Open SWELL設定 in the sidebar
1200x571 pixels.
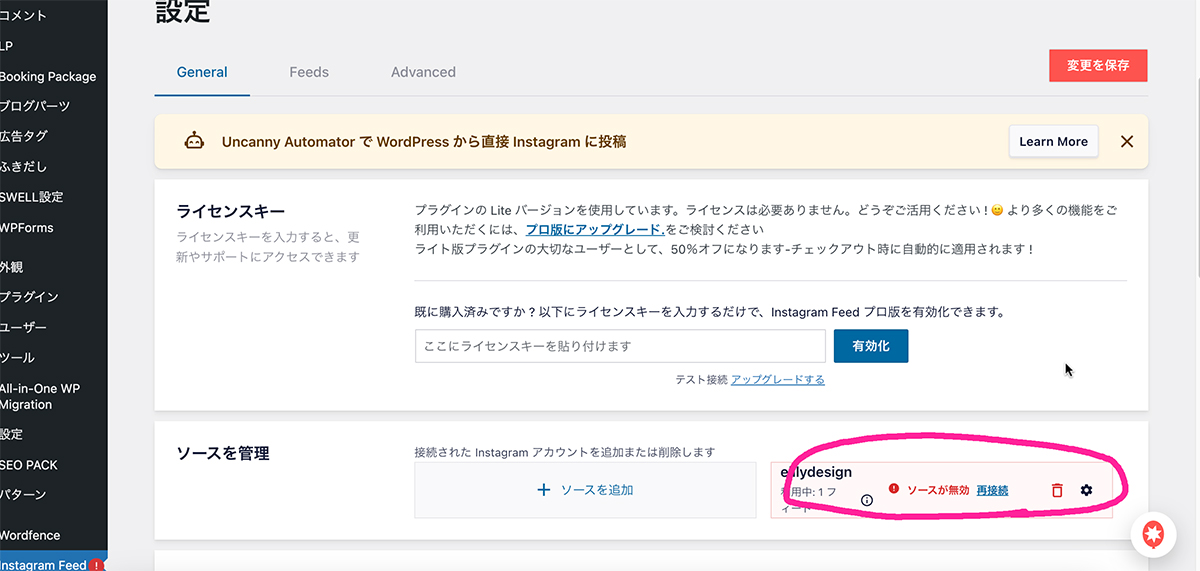coord(31,197)
